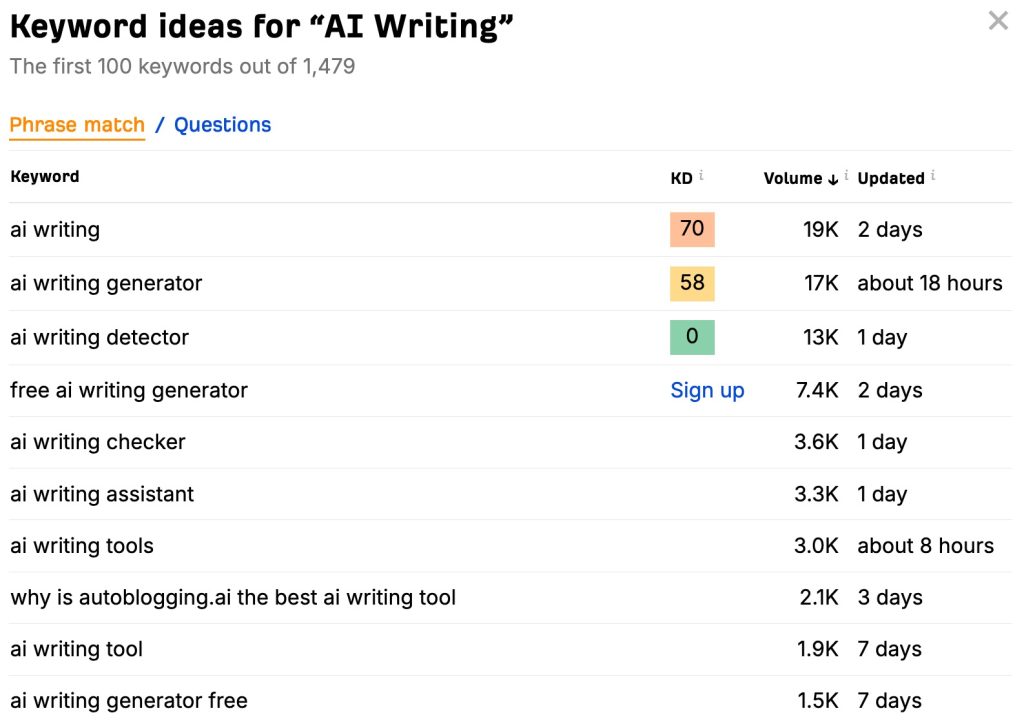Click the orange KD 70 badge
The image size is (1024, 724).
(692, 229)
